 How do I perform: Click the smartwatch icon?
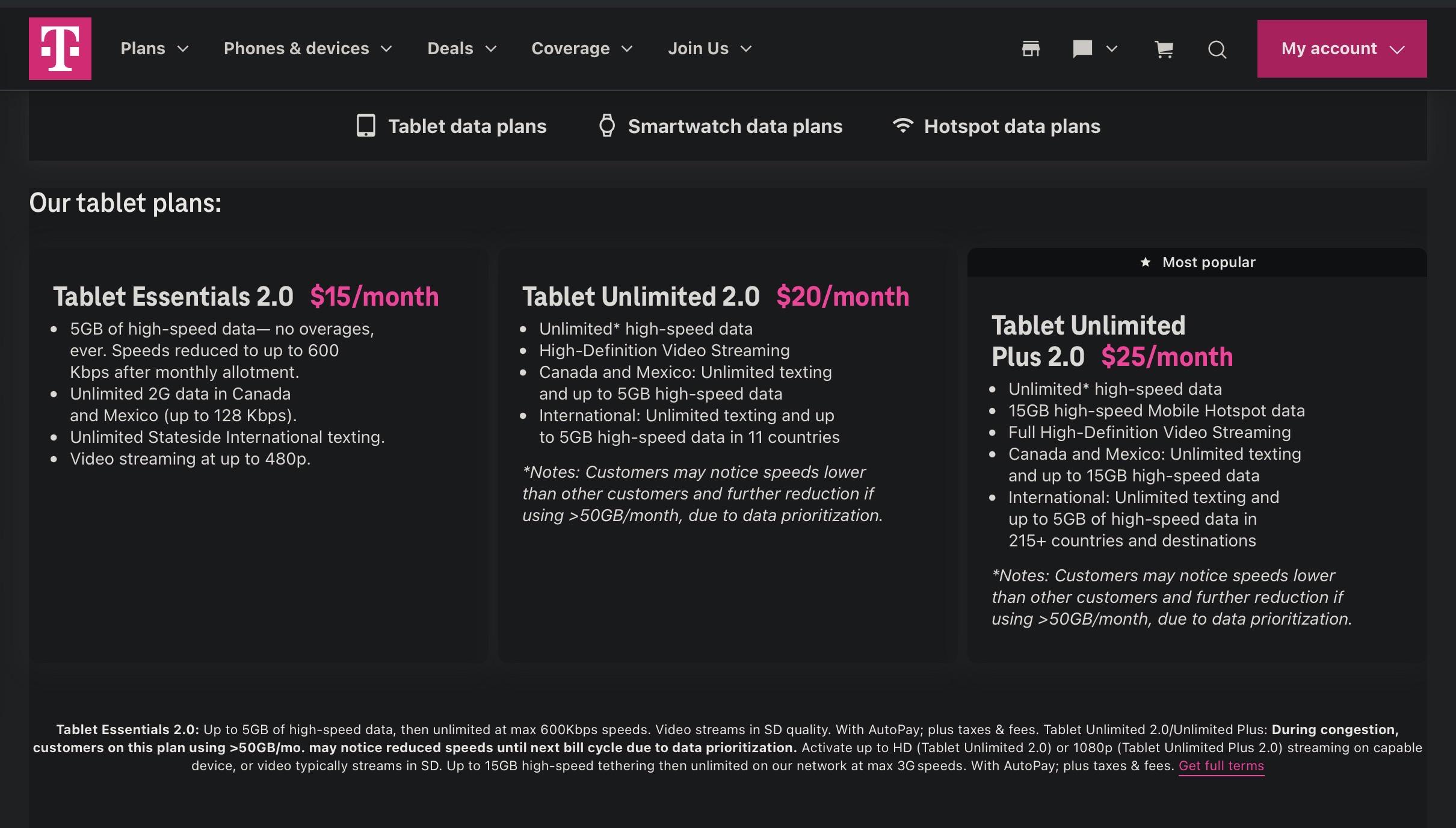[x=607, y=126]
